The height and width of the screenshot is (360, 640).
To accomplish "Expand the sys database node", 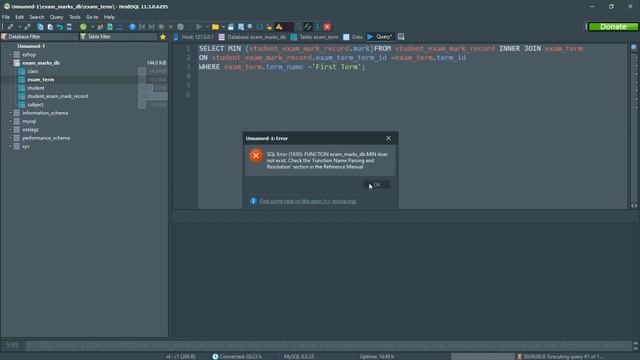I will [11, 146].
